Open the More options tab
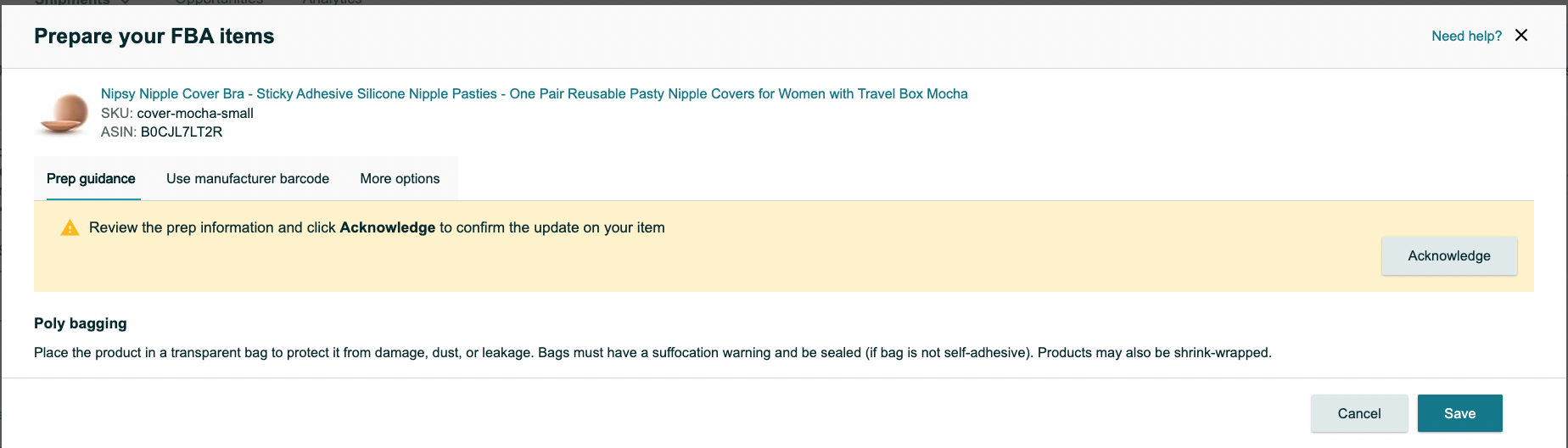This screenshot has height=448, width=1568. [400, 178]
